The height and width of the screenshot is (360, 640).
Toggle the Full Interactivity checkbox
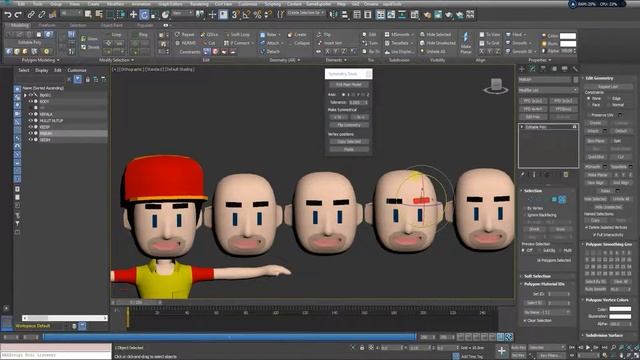(x=594, y=235)
